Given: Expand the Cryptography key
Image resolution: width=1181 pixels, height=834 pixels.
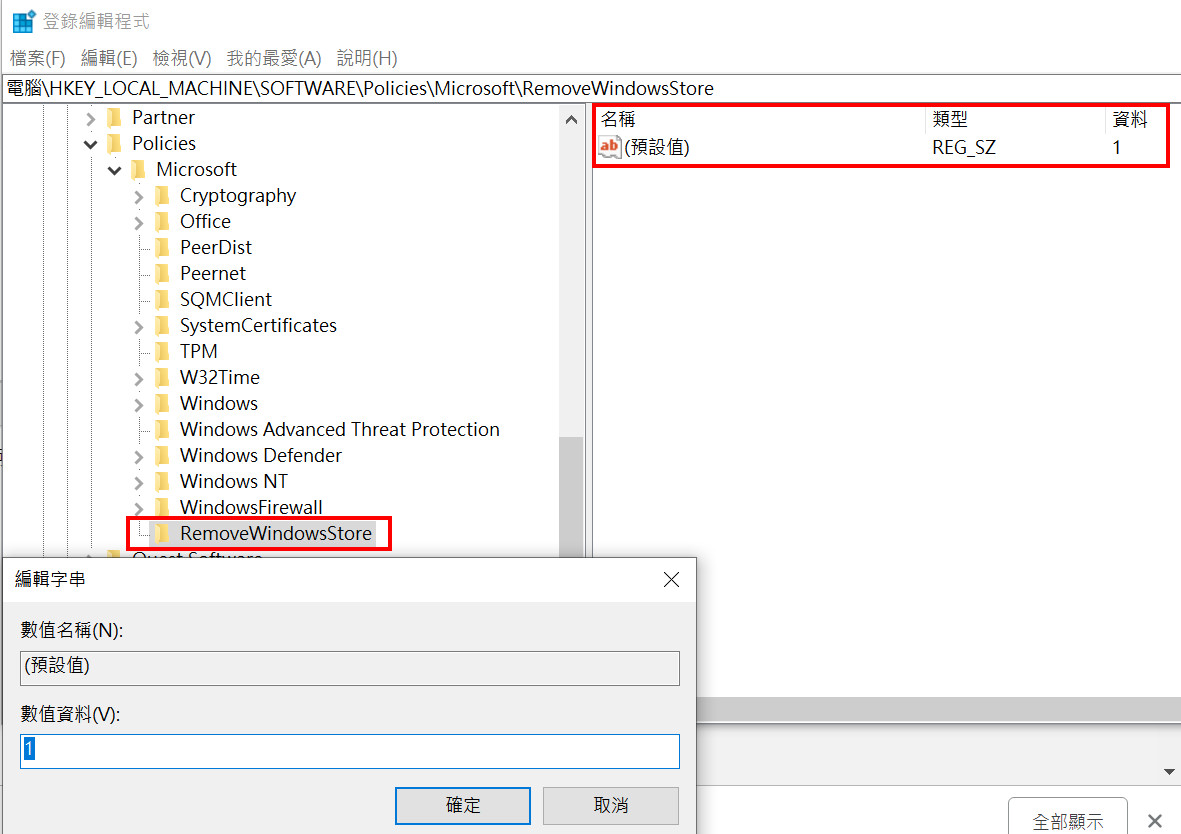Looking at the screenshot, I should pyautogui.click(x=139, y=197).
